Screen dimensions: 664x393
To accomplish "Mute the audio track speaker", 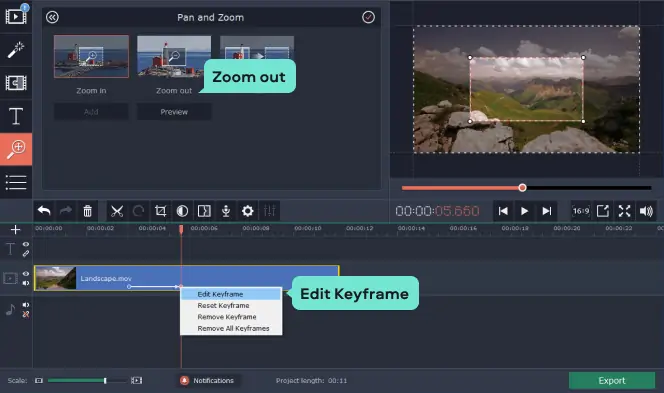I will (26, 305).
